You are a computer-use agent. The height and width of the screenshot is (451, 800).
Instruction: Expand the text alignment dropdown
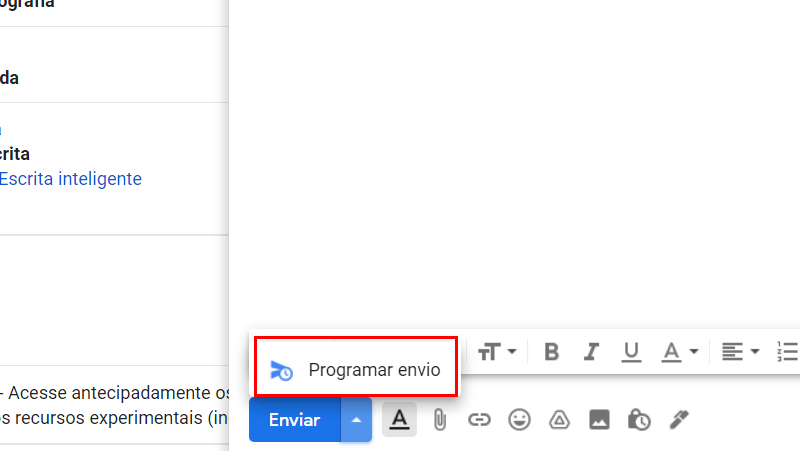tap(741, 352)
